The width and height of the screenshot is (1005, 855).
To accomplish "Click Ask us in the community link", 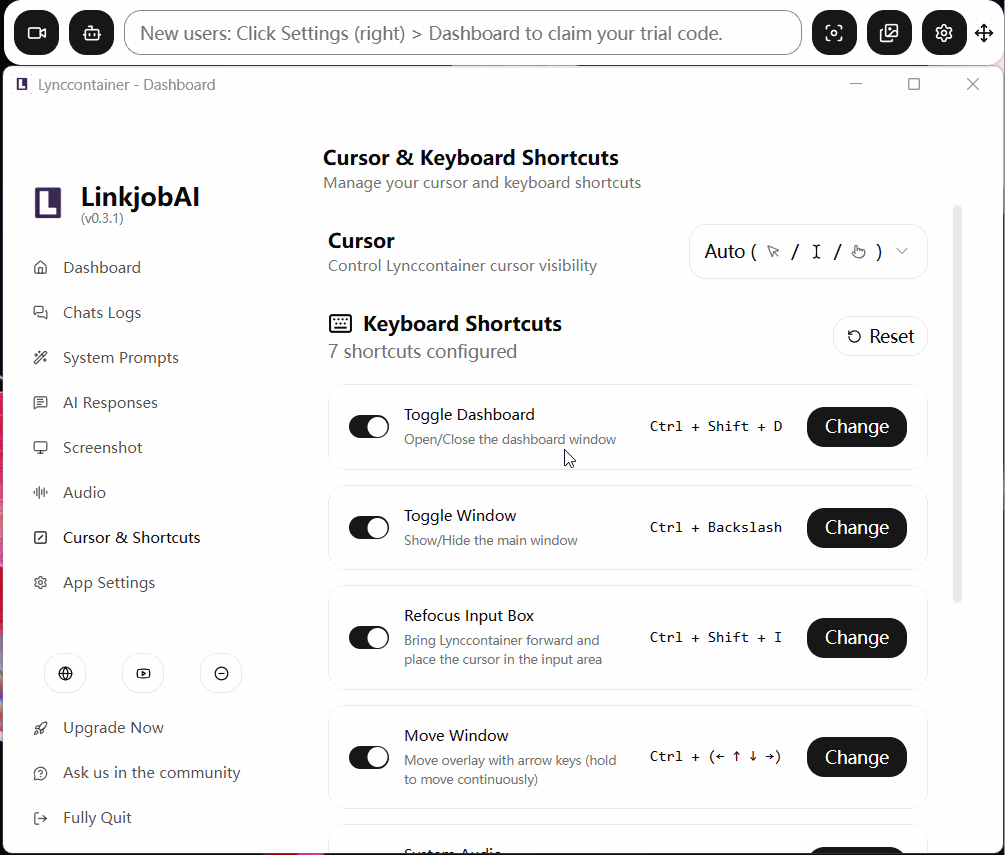I will pos(151,773).
